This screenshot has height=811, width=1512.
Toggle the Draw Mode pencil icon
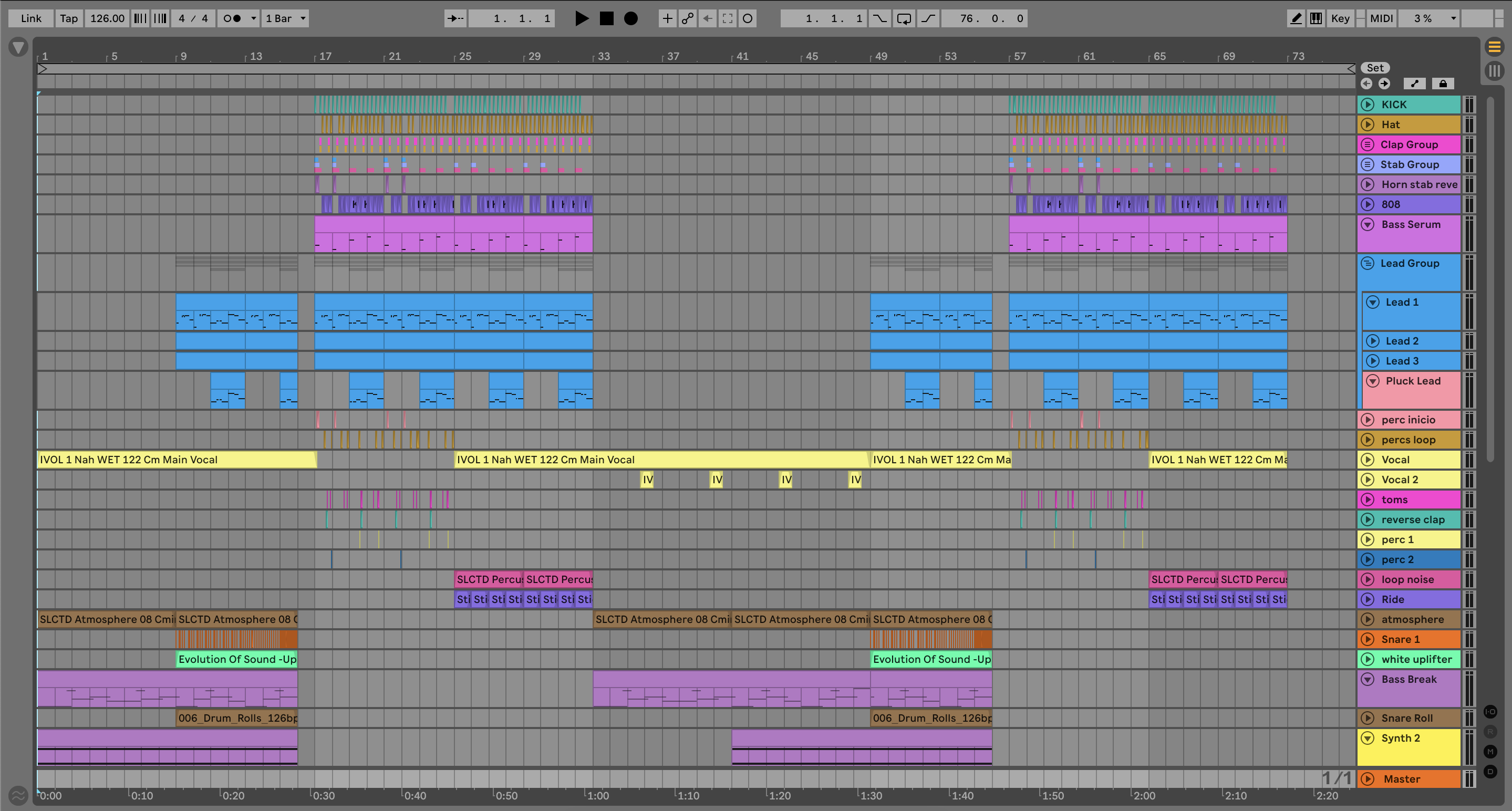coord(1296,18)
